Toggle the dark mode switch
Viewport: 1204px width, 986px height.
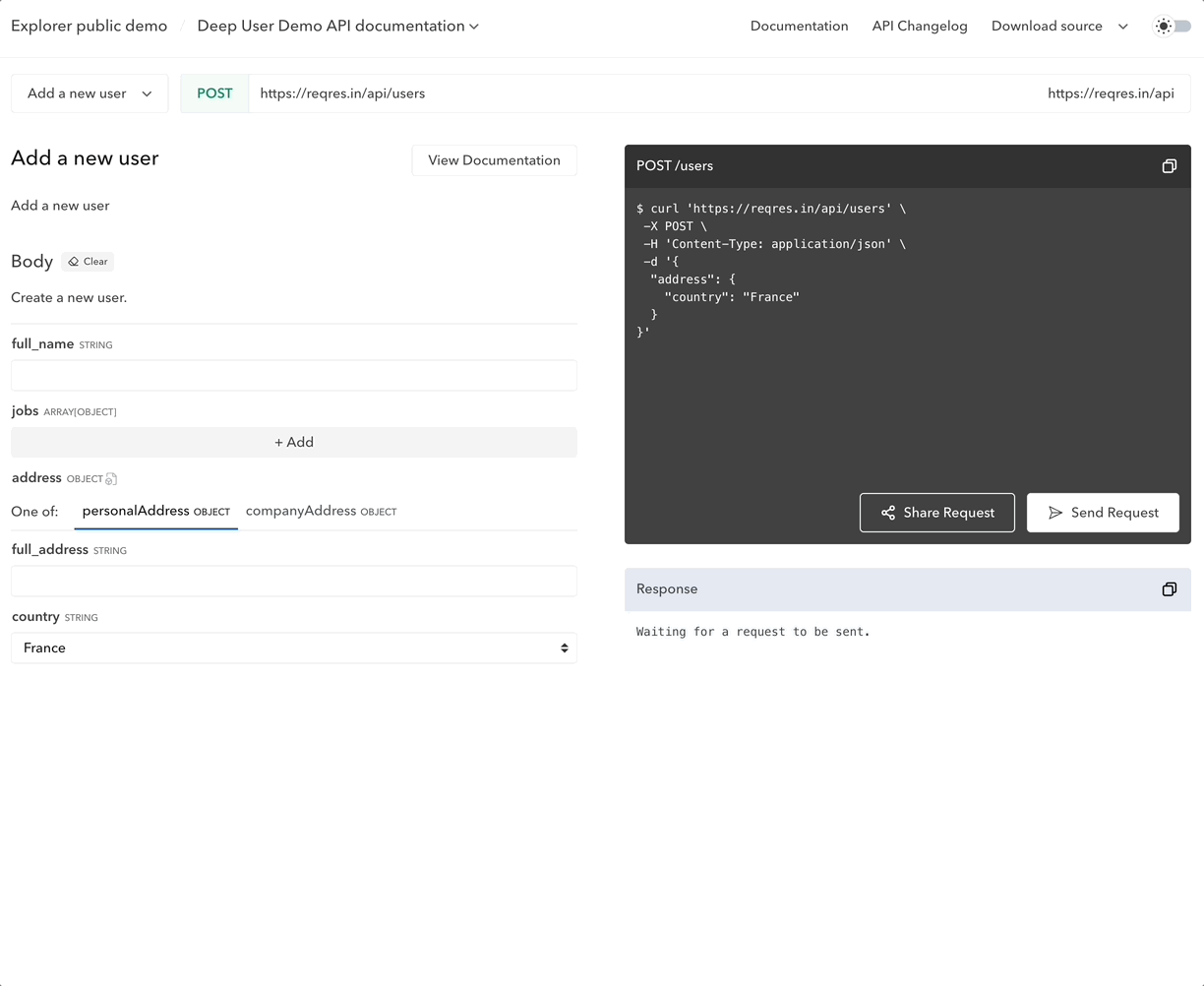click(x=1173, y=27)
